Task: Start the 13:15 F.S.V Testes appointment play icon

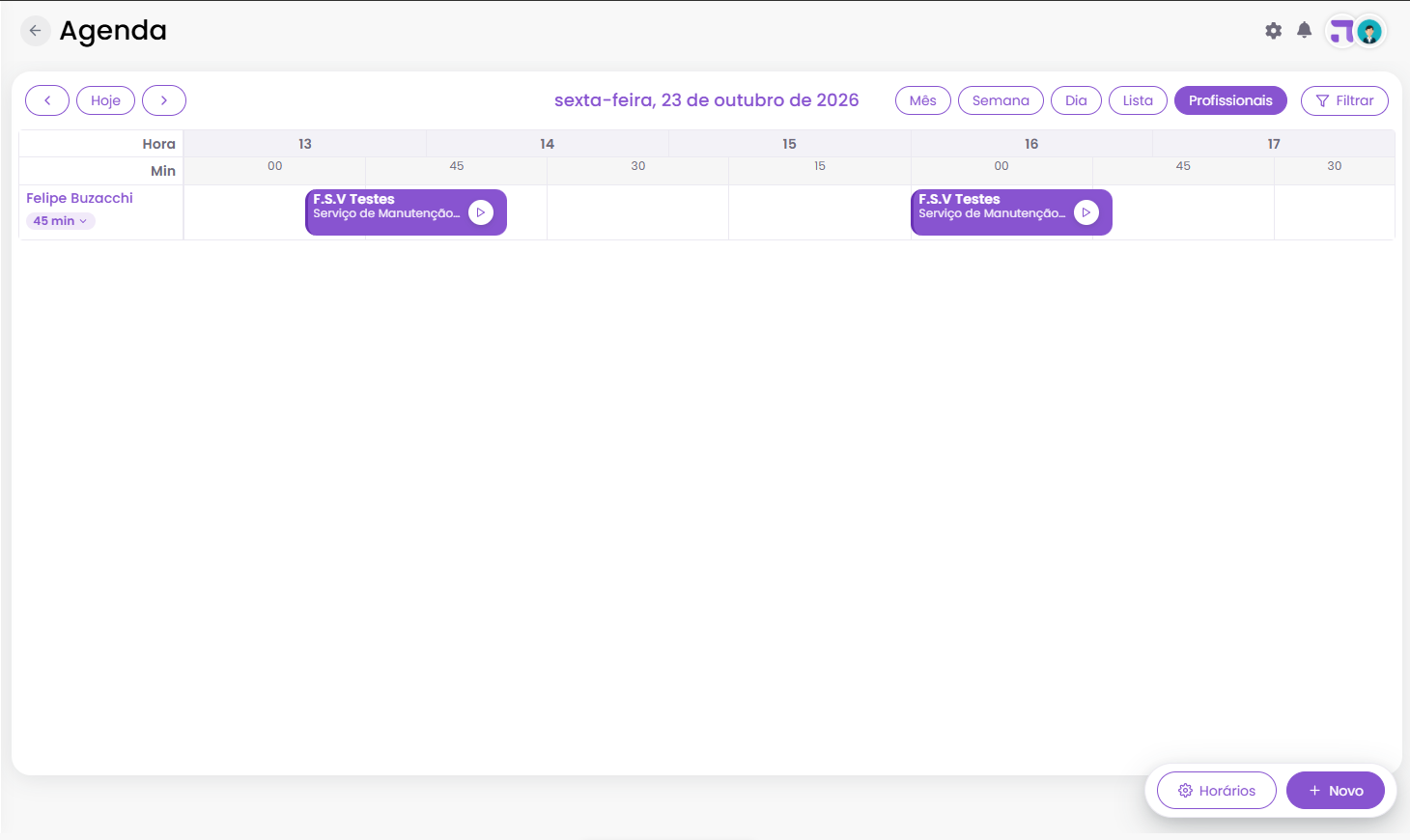Action: tap(481, 212)
